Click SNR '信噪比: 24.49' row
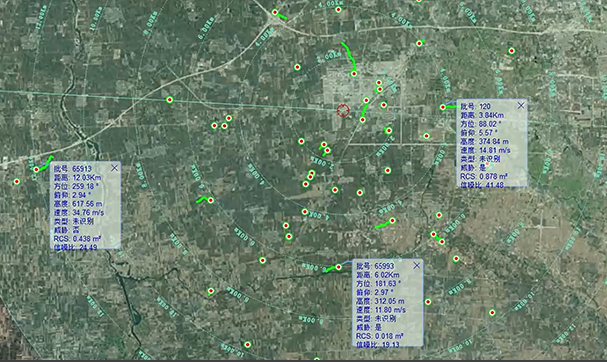 (75, 247)
